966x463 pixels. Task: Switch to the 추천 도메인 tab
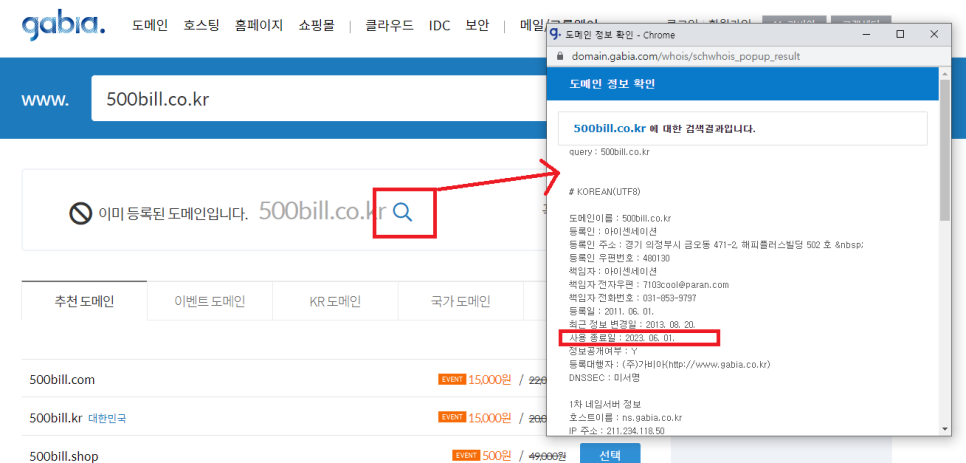tap(84, 301)
